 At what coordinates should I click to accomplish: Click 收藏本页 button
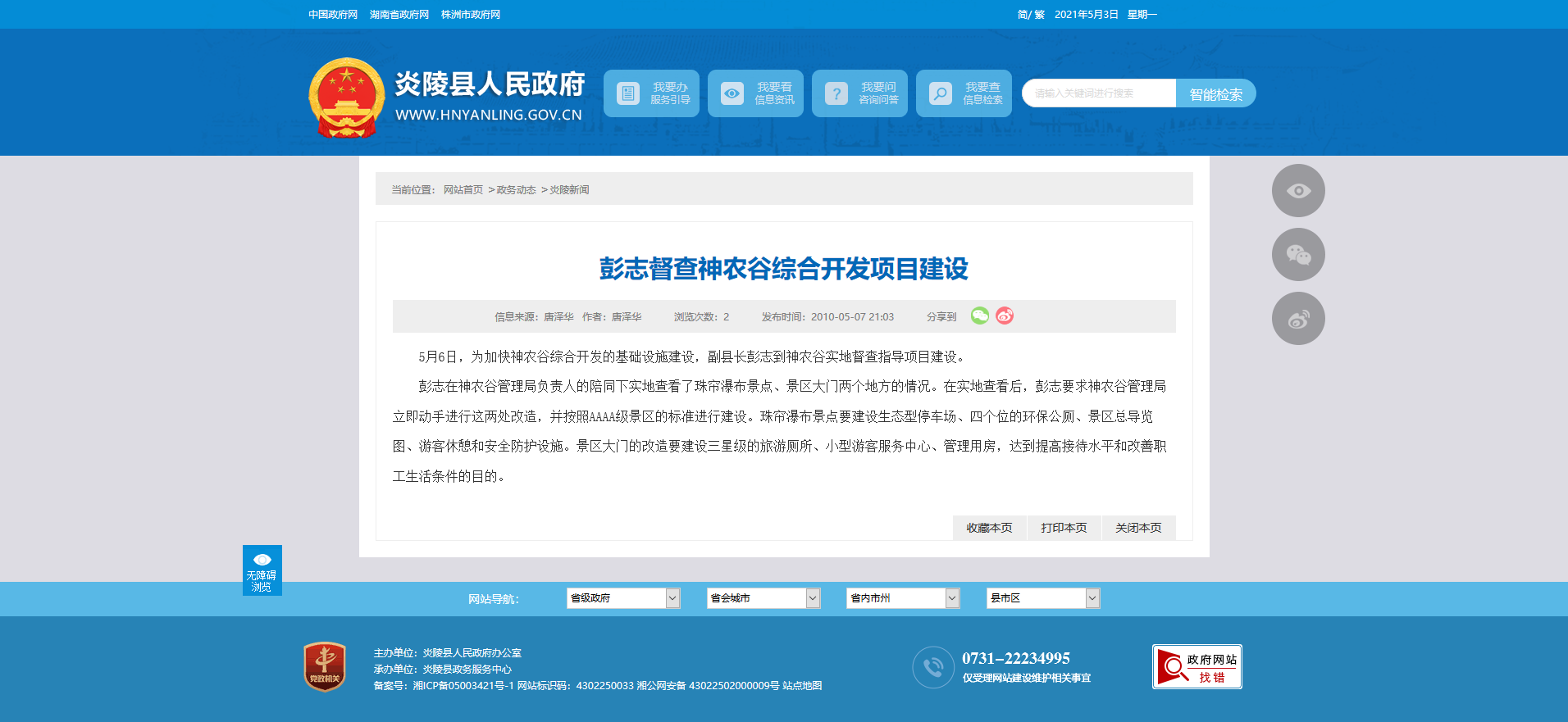[x=989, y=528]
